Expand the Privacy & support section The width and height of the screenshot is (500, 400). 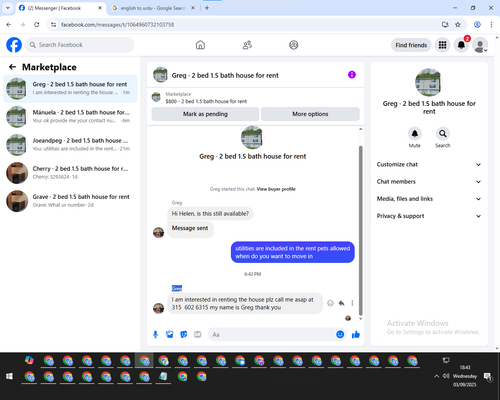point(429,216)
